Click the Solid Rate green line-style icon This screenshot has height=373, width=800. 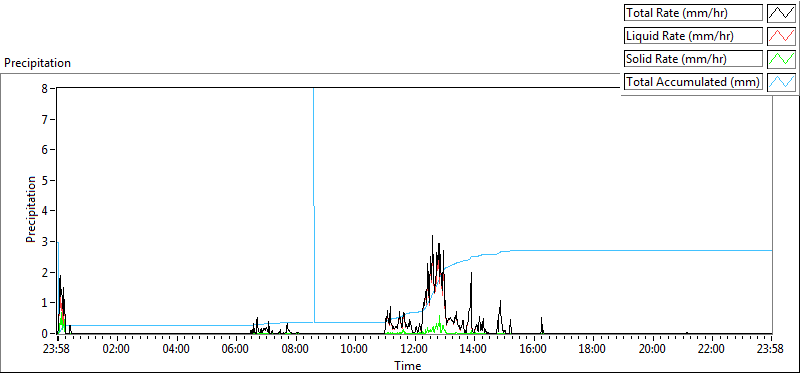[x=781, y=59]
